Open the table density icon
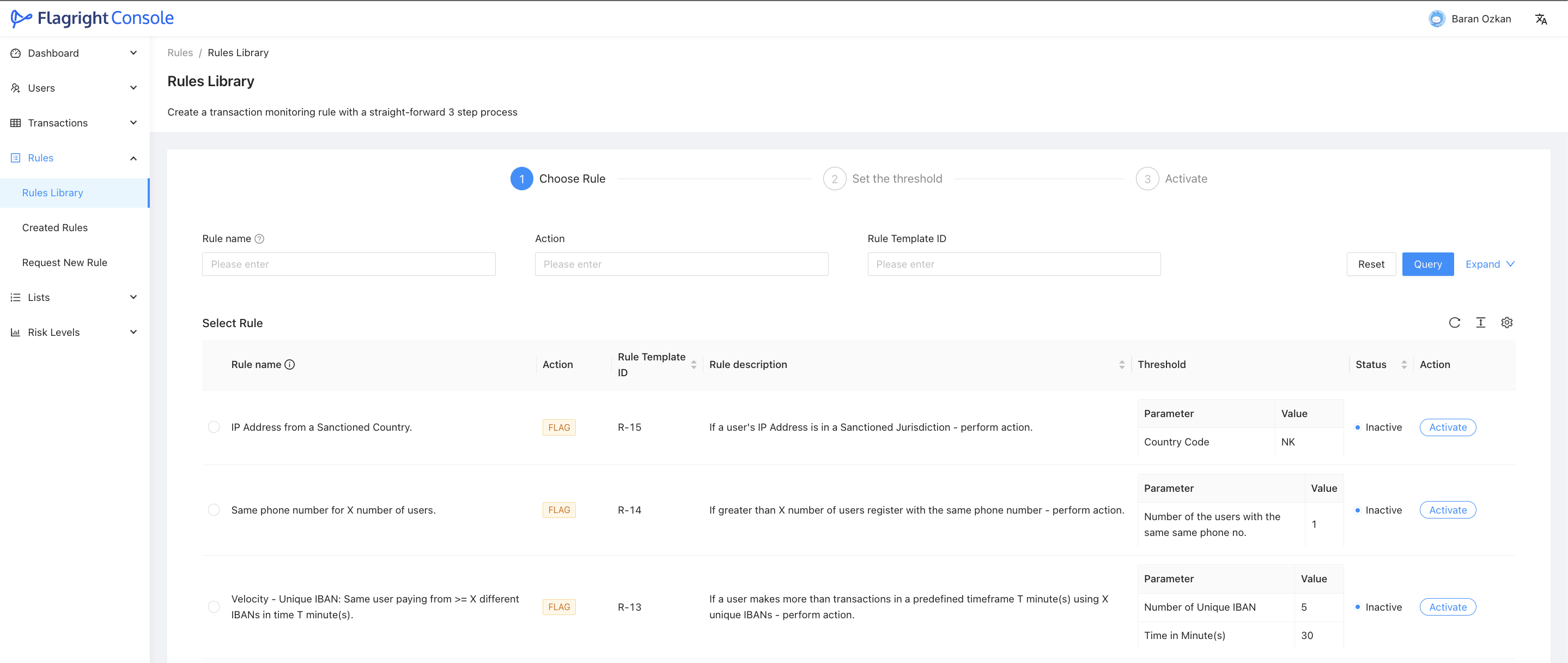 pos(1480,323)
